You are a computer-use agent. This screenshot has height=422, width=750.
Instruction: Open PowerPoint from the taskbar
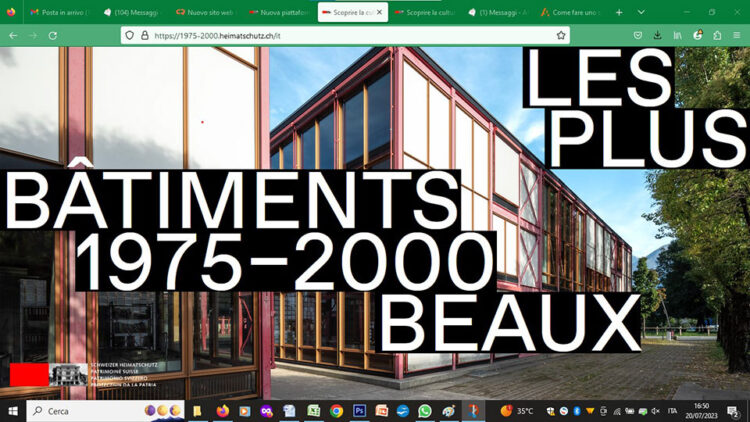(382, 411)
